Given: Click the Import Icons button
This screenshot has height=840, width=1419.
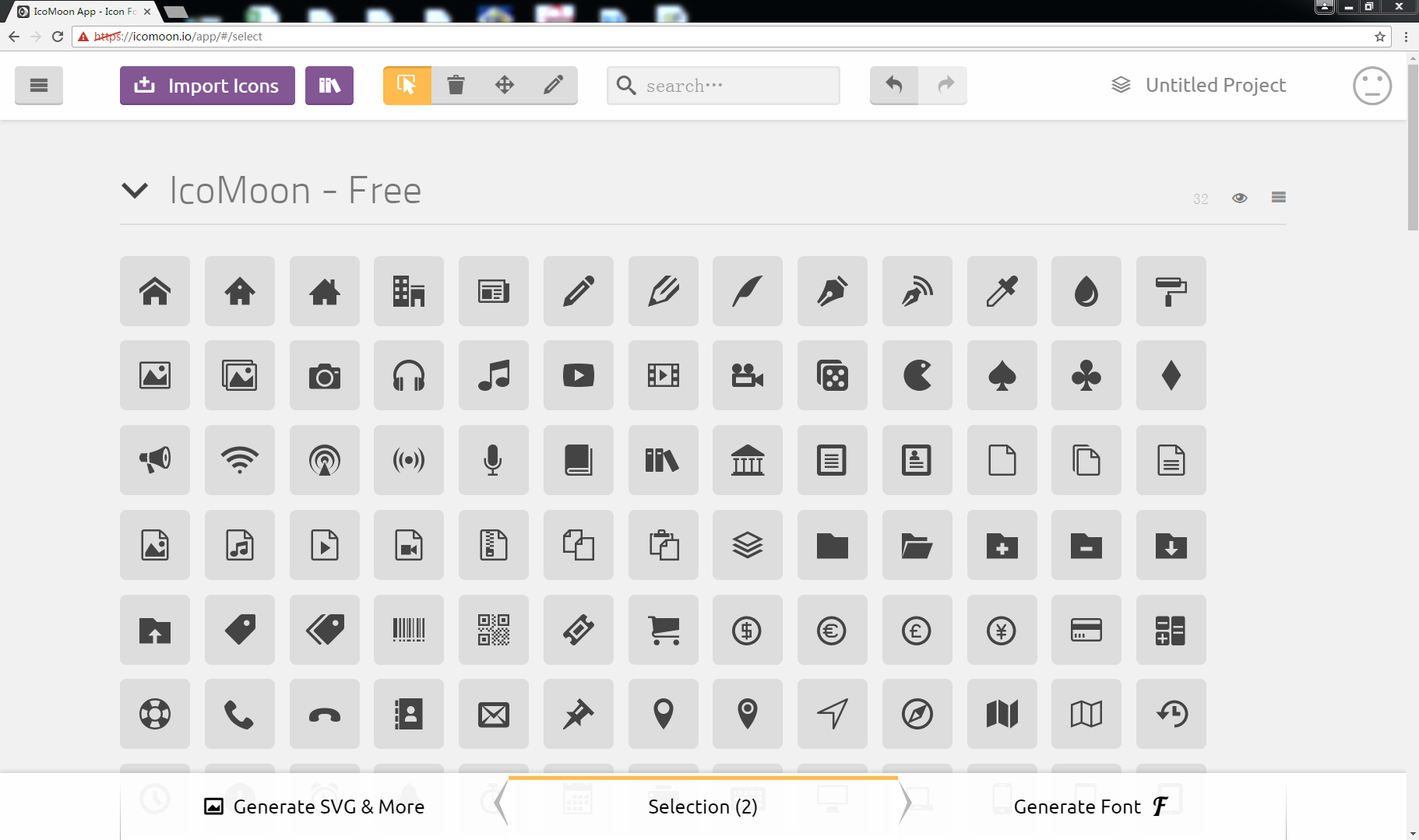Looking at the screenshot, I should click(x=207, y=86).
